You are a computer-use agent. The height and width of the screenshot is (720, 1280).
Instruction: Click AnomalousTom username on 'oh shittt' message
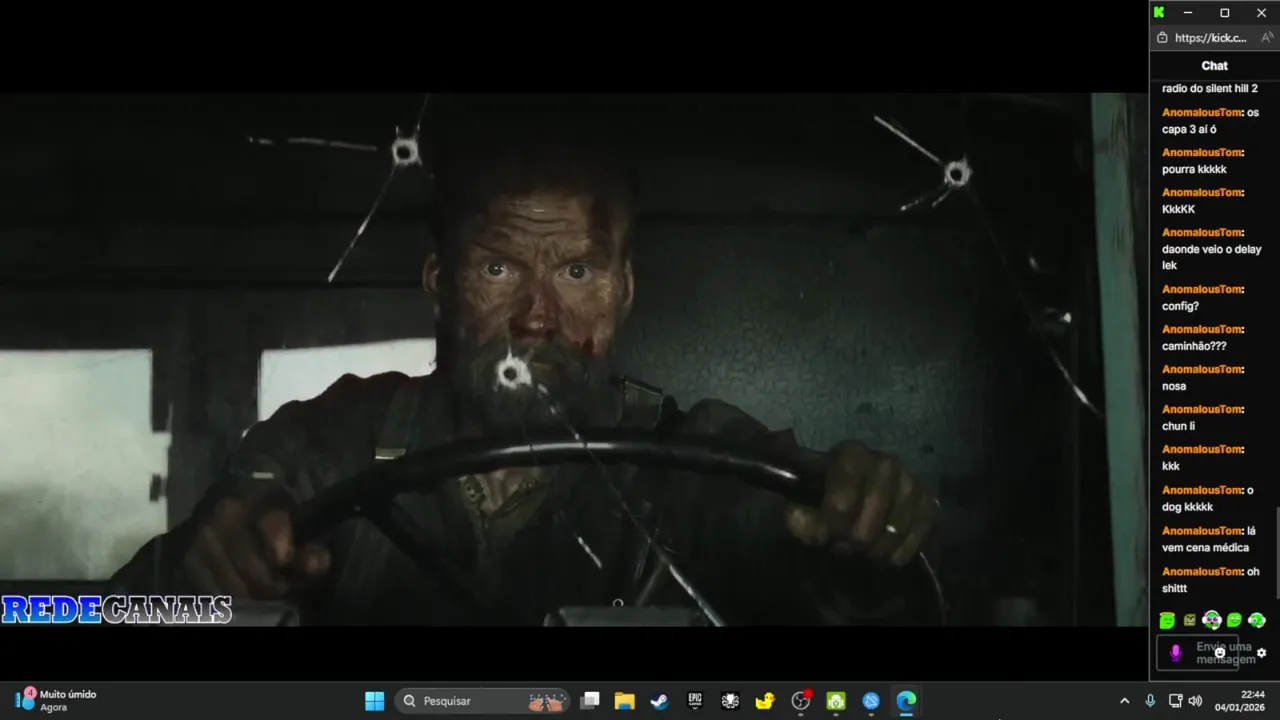tap(1202, 572)
